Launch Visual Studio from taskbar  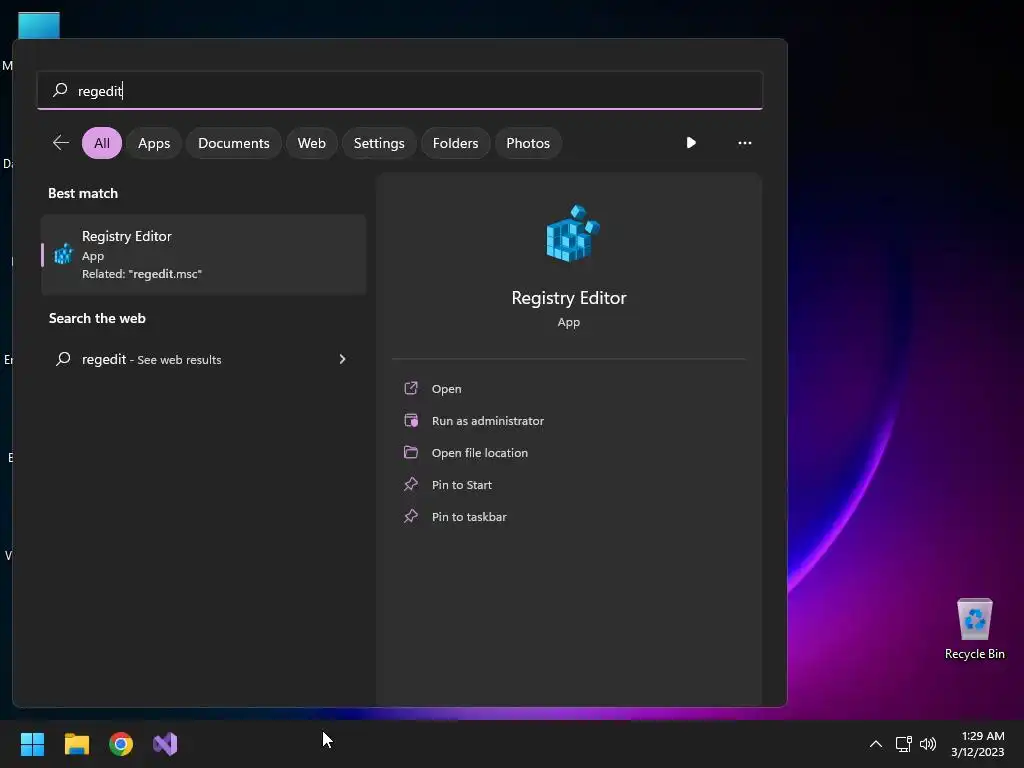point(165,744)
